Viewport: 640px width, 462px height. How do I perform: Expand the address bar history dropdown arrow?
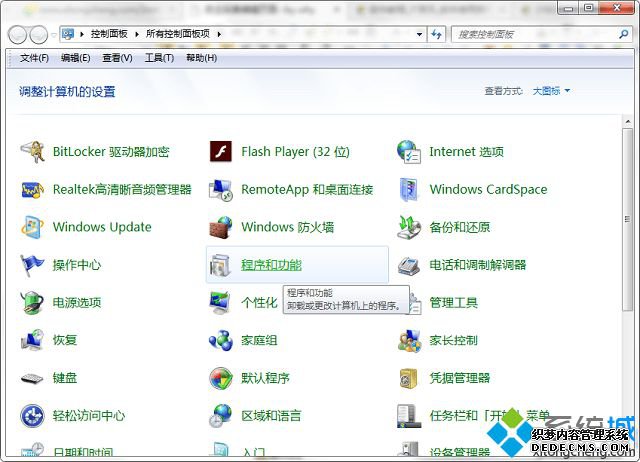419,34
